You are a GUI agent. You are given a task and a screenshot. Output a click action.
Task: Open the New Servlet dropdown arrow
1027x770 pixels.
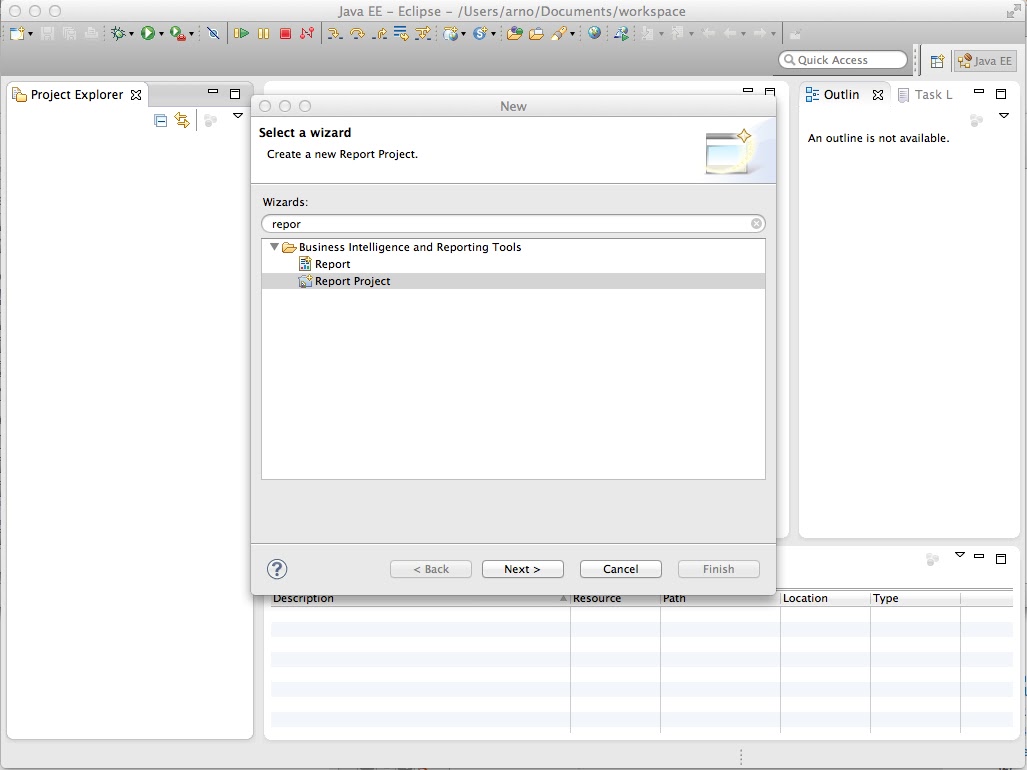pyautogui.click(x=493, y=34)
